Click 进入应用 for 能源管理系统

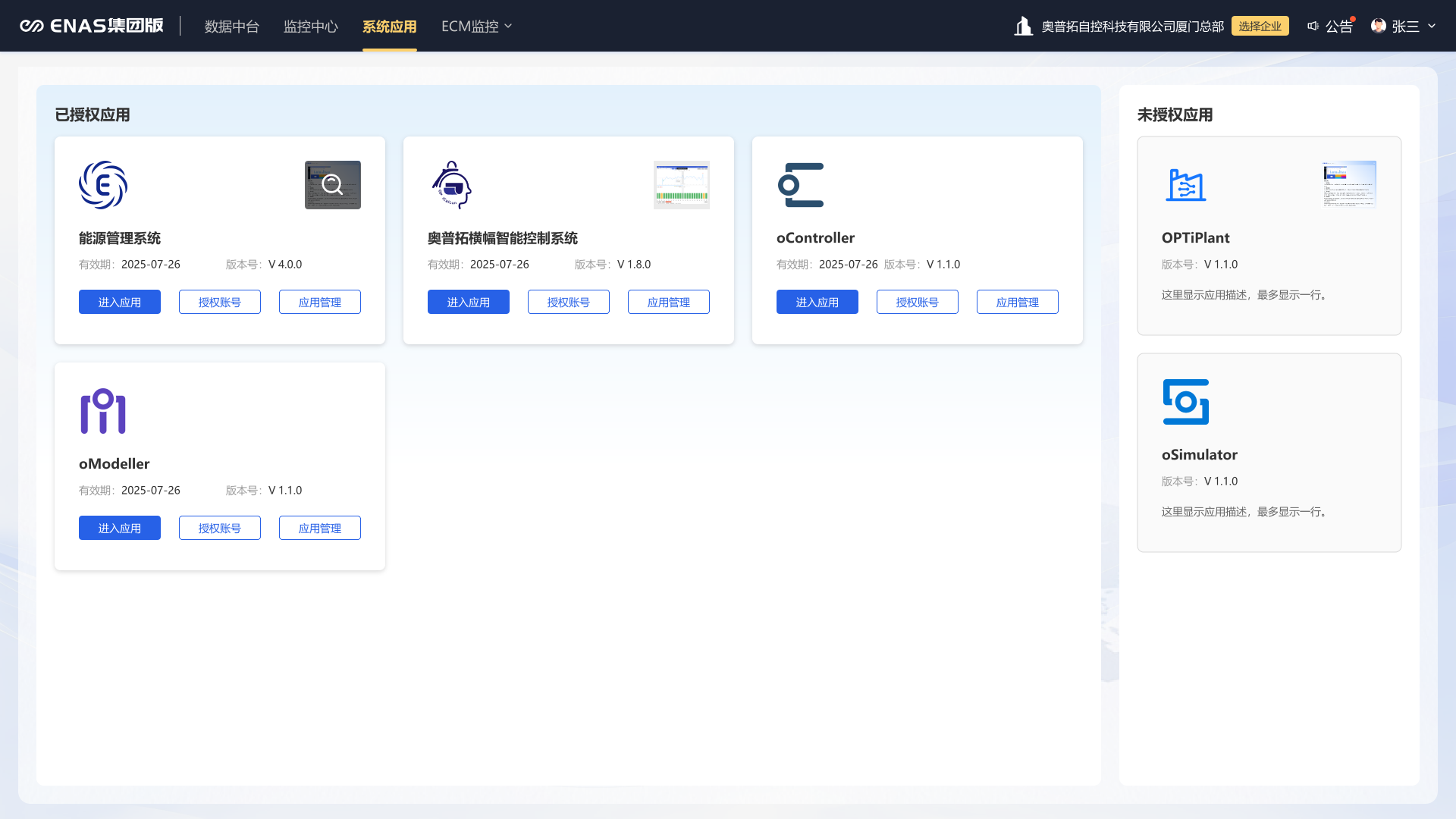click(x=120, y=302)
